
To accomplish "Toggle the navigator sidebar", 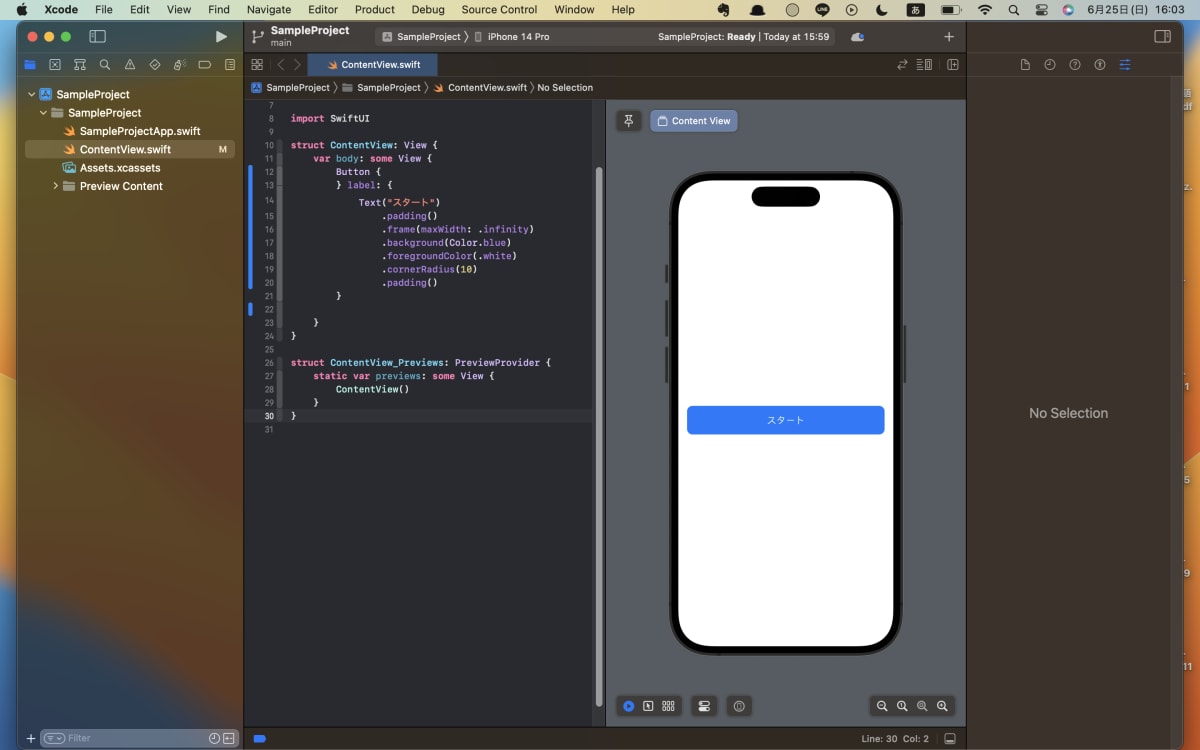I will coord(97,36).
